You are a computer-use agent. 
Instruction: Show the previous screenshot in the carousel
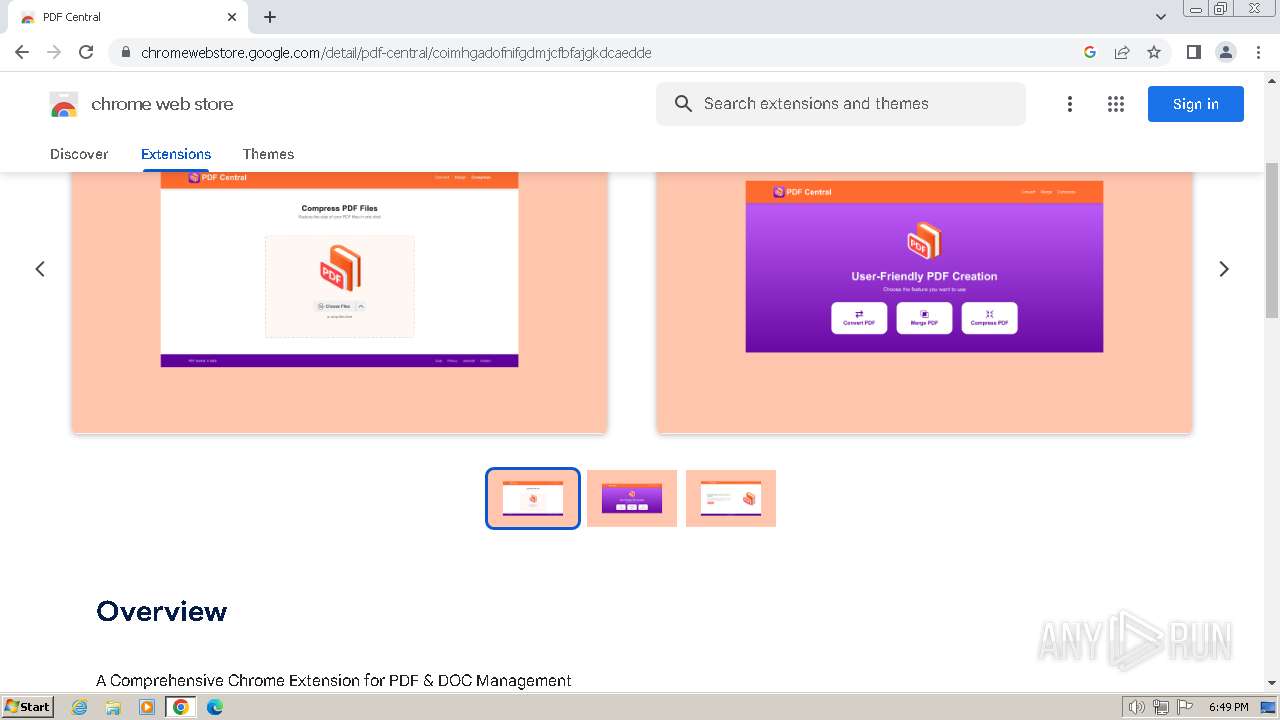click(x=40, y=269)
